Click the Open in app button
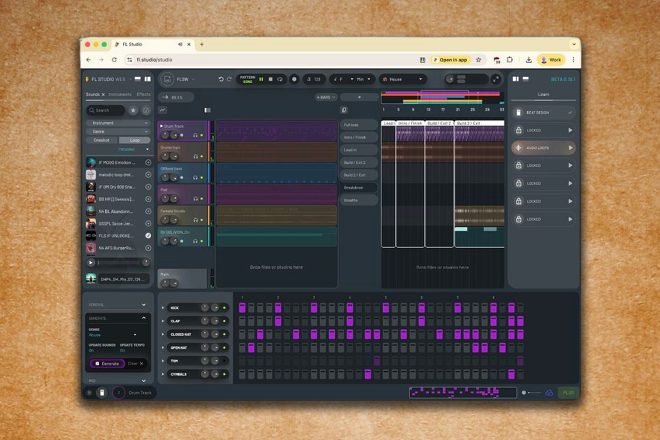660x440 pixels. [457, 60]
